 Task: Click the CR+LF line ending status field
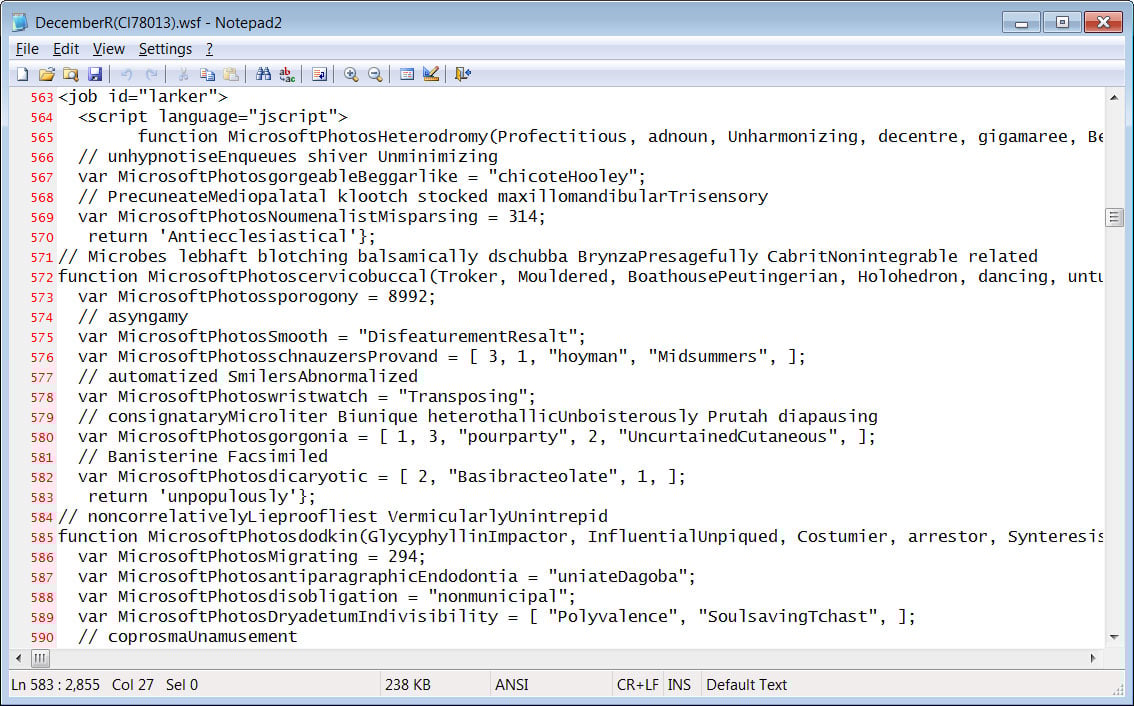tap(637, 684)
